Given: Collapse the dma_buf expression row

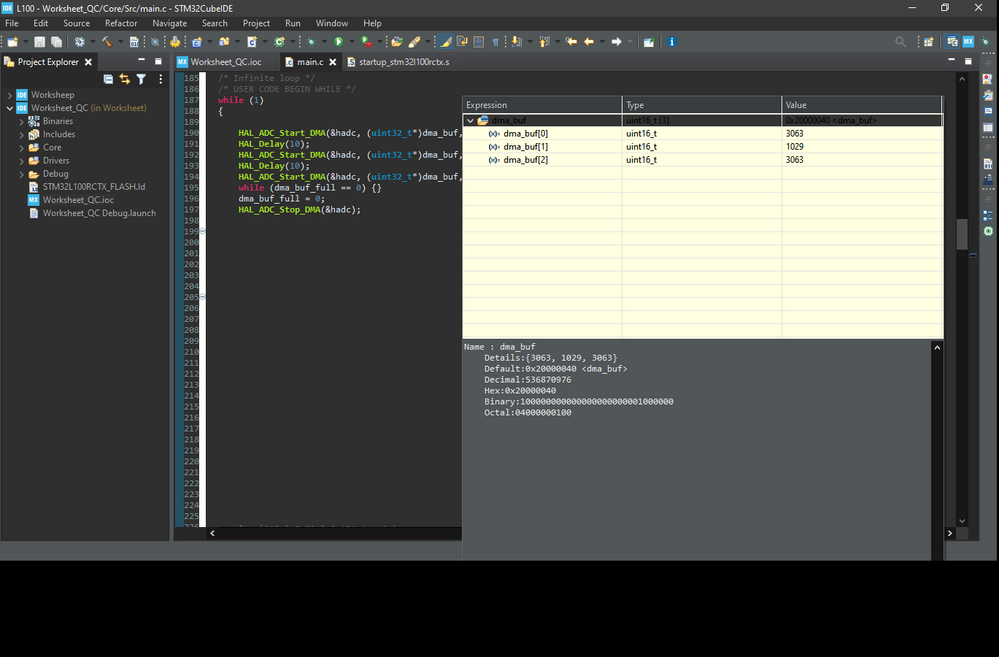Looking at the screenshot, I should [x=471, y=121].
